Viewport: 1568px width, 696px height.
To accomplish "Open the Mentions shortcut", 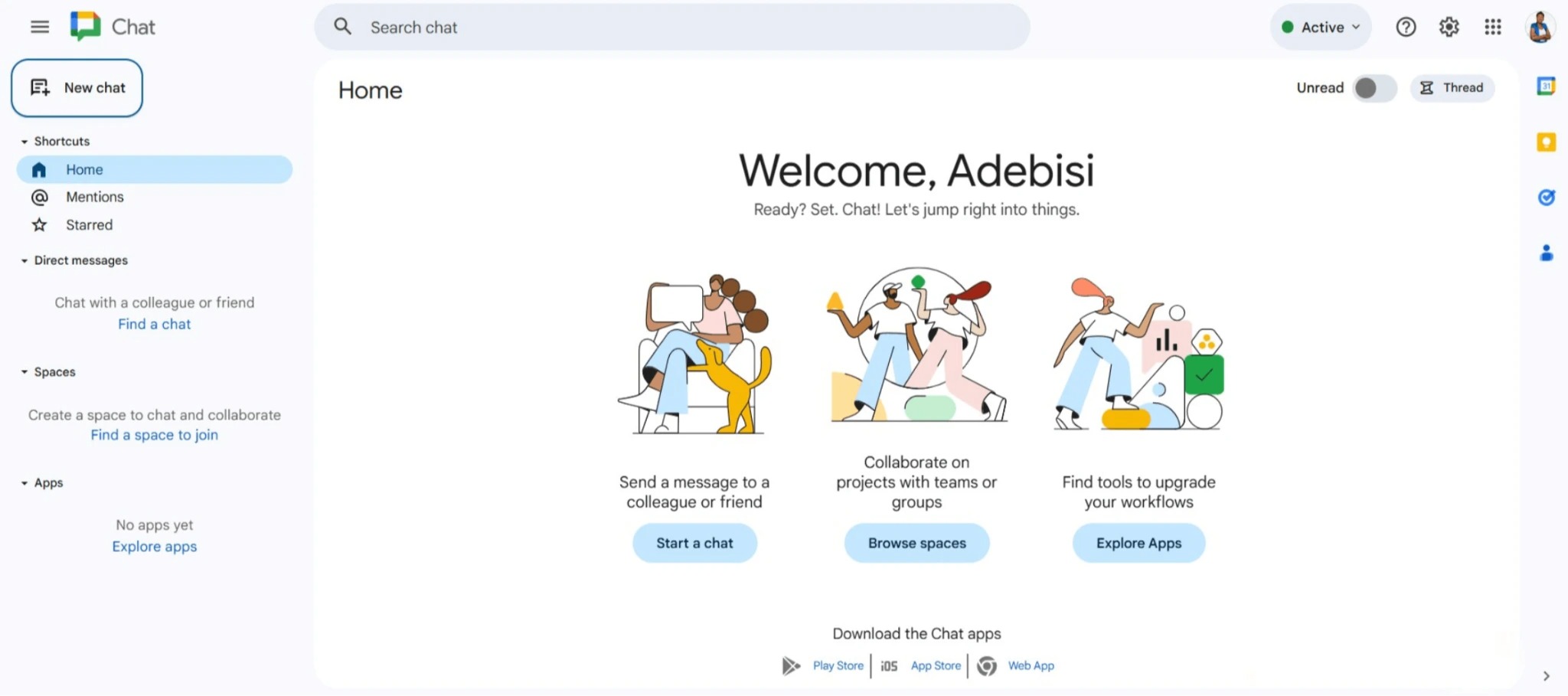I will coord(94,197).
